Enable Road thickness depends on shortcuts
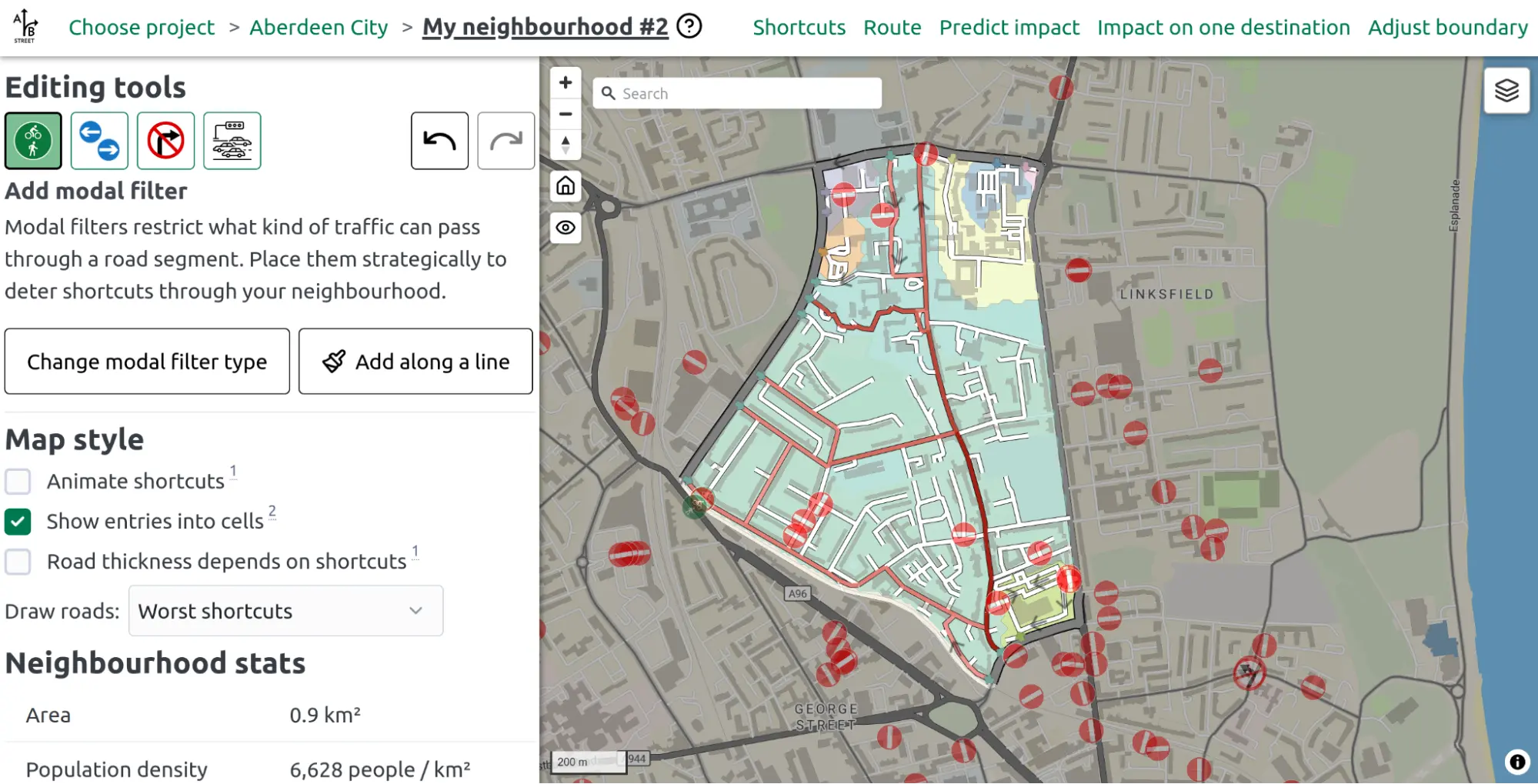The height and width of the screenshot is (784, 1538). pyautogui.click(x=18, y=562)
